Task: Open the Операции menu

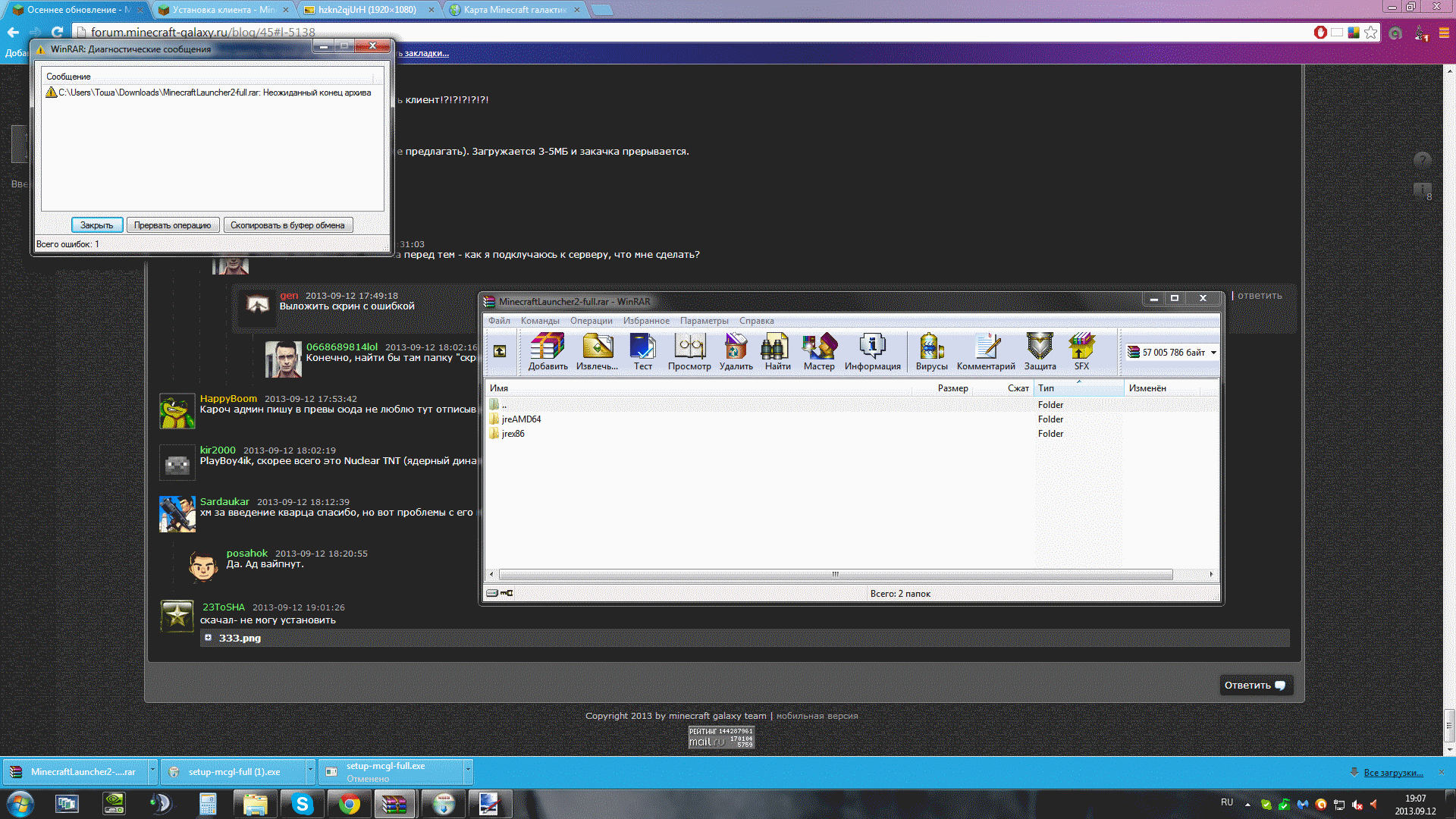Action: (x=591, y=321)
